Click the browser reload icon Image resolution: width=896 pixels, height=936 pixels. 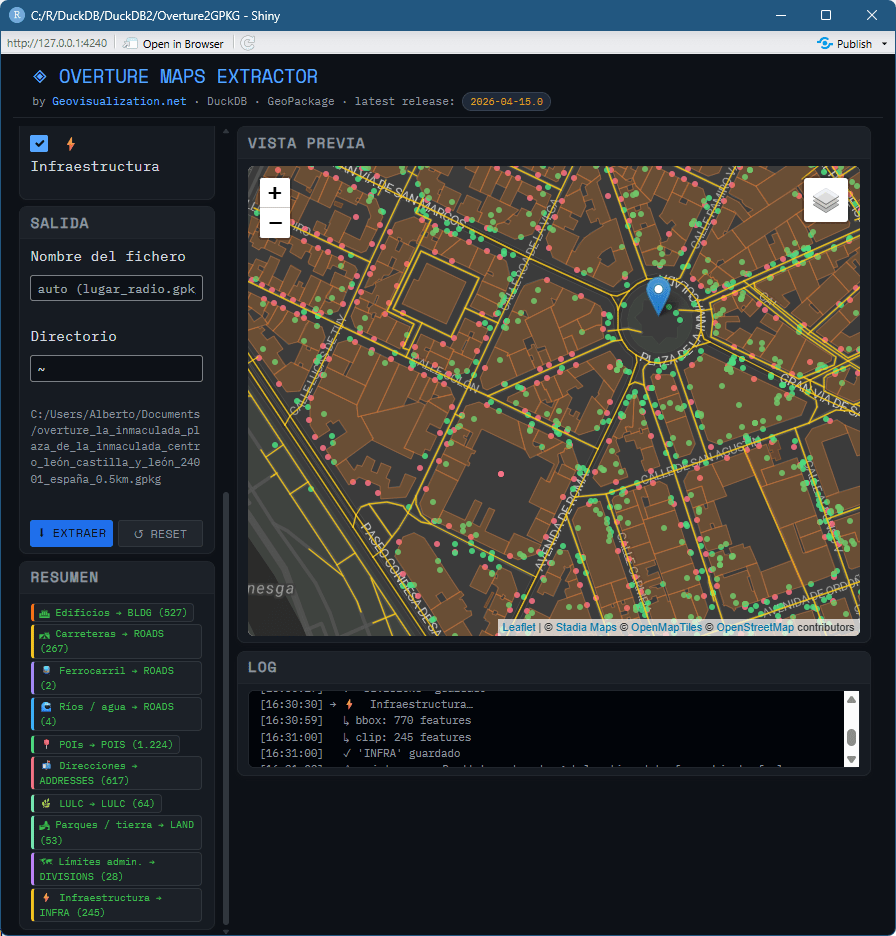(x=247, y=43)
